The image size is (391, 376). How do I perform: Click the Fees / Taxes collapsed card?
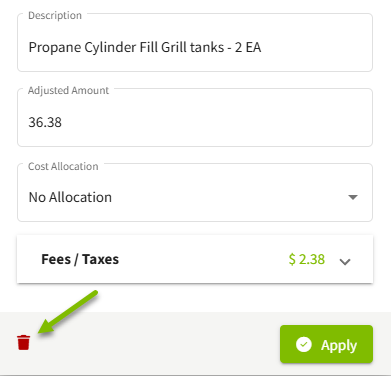195,259
